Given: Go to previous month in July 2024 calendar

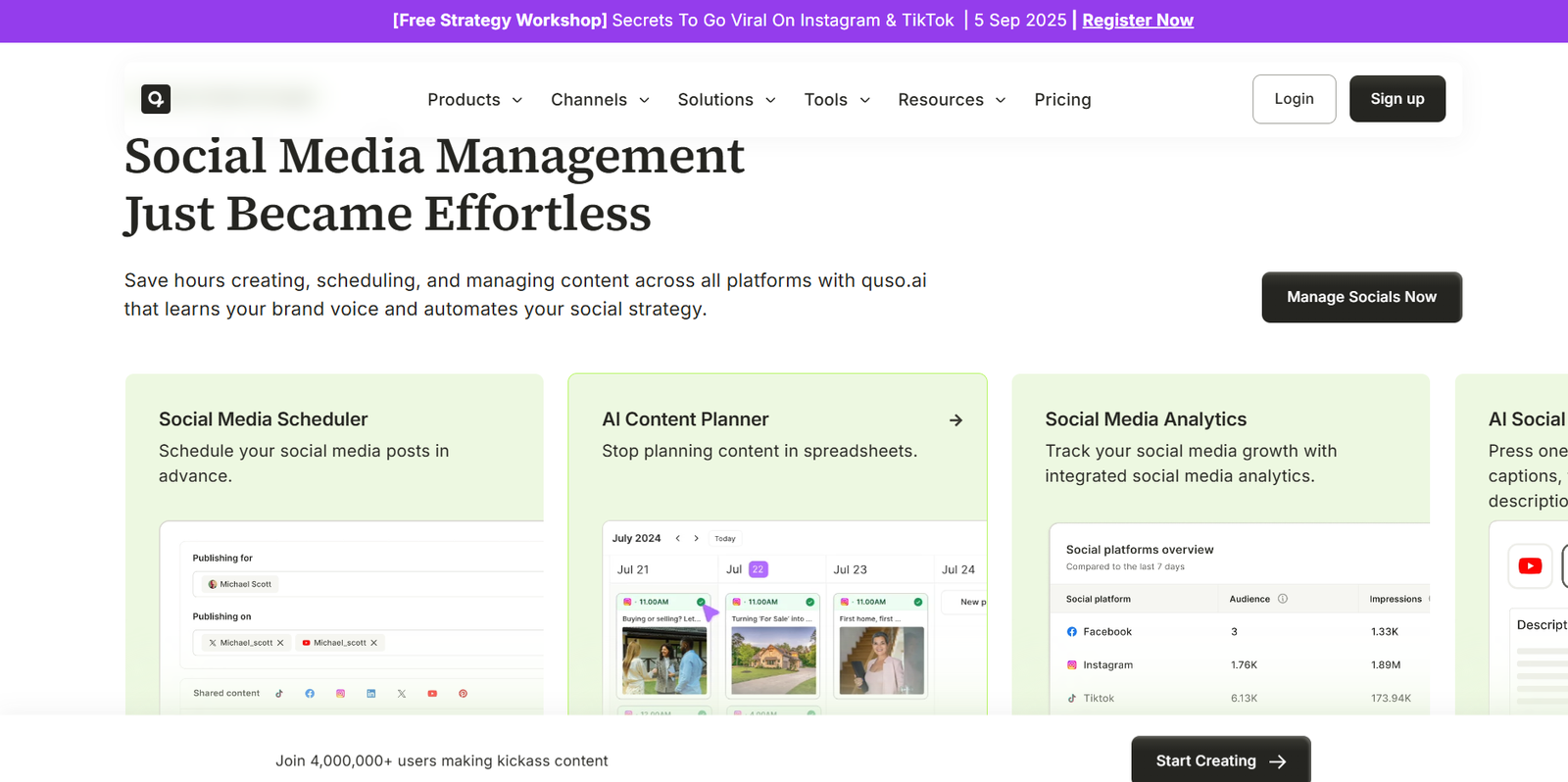Looking at the screenshot, I should point(677,538).
